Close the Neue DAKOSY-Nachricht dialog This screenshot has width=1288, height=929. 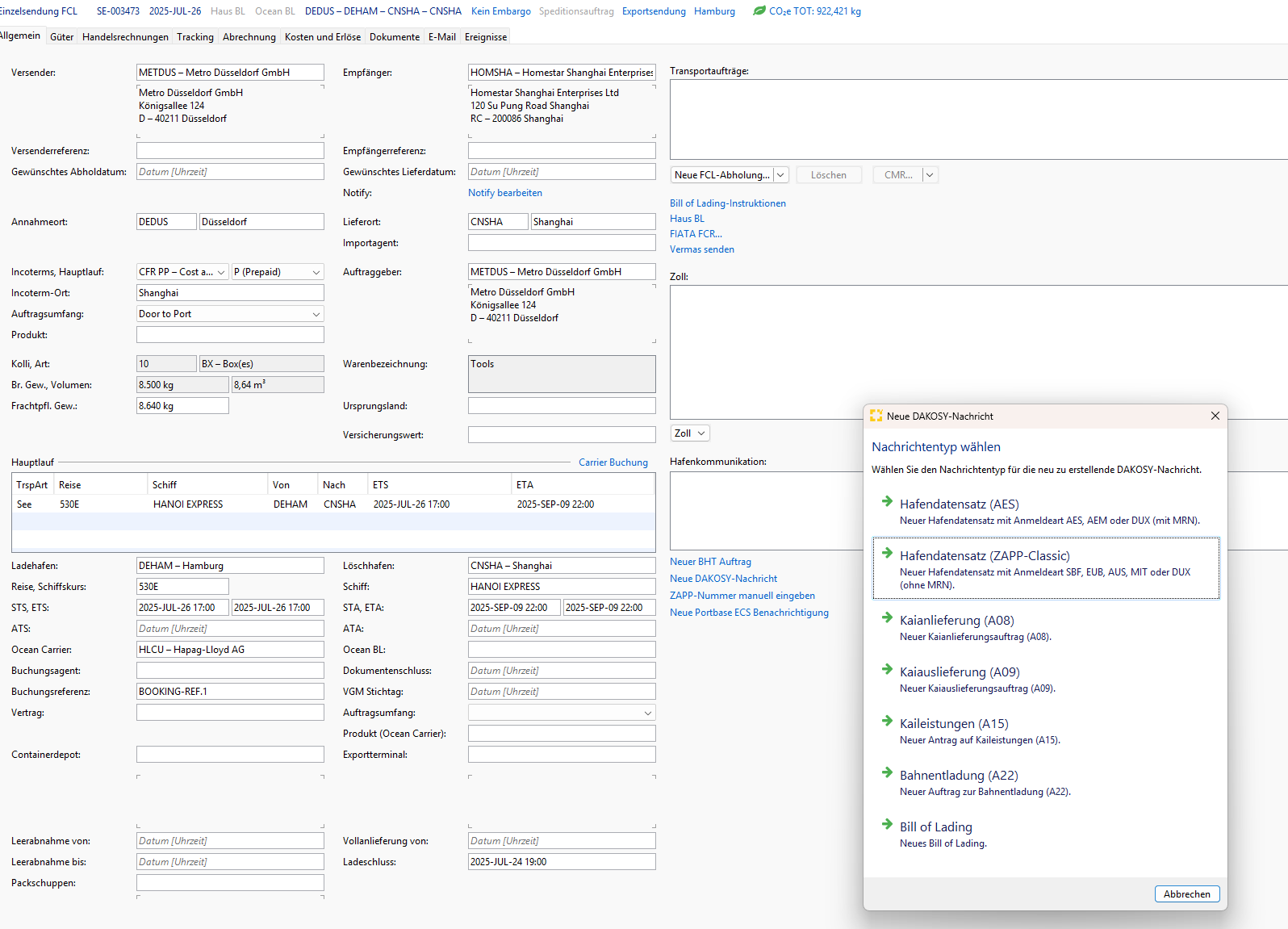pyautogui.click(x=1215, y=416)
